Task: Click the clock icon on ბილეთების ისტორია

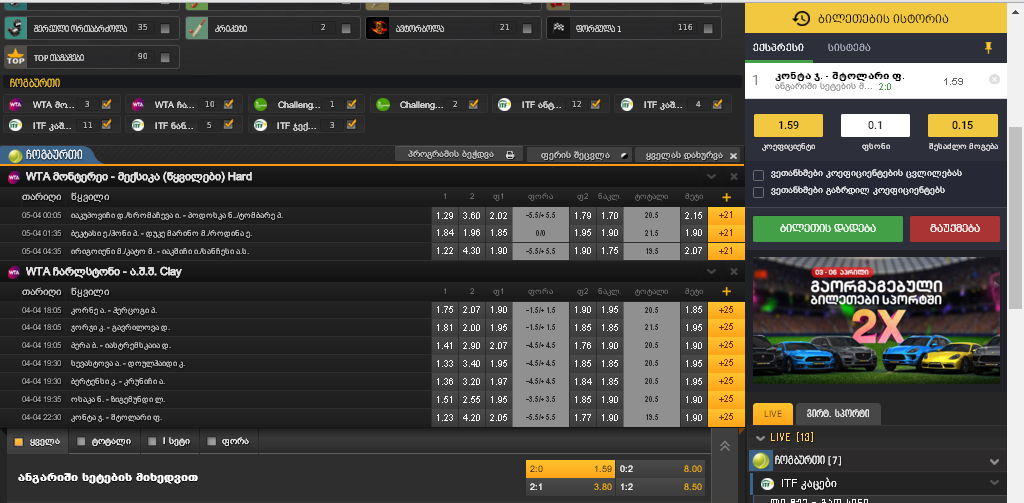Action: coord(801,19)
